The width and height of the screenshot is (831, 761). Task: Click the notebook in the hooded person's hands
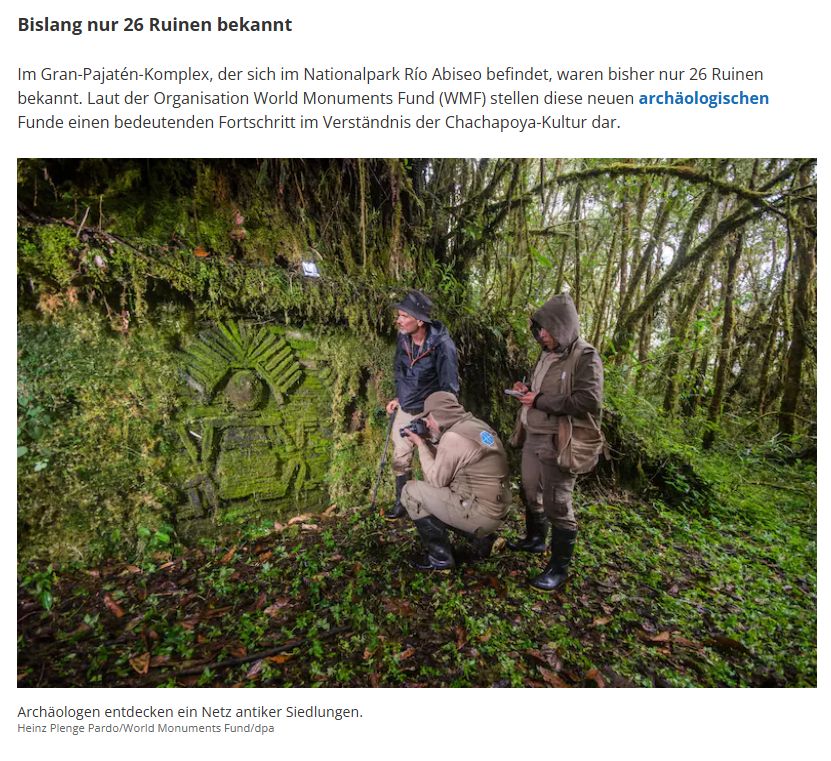point(514,393)
